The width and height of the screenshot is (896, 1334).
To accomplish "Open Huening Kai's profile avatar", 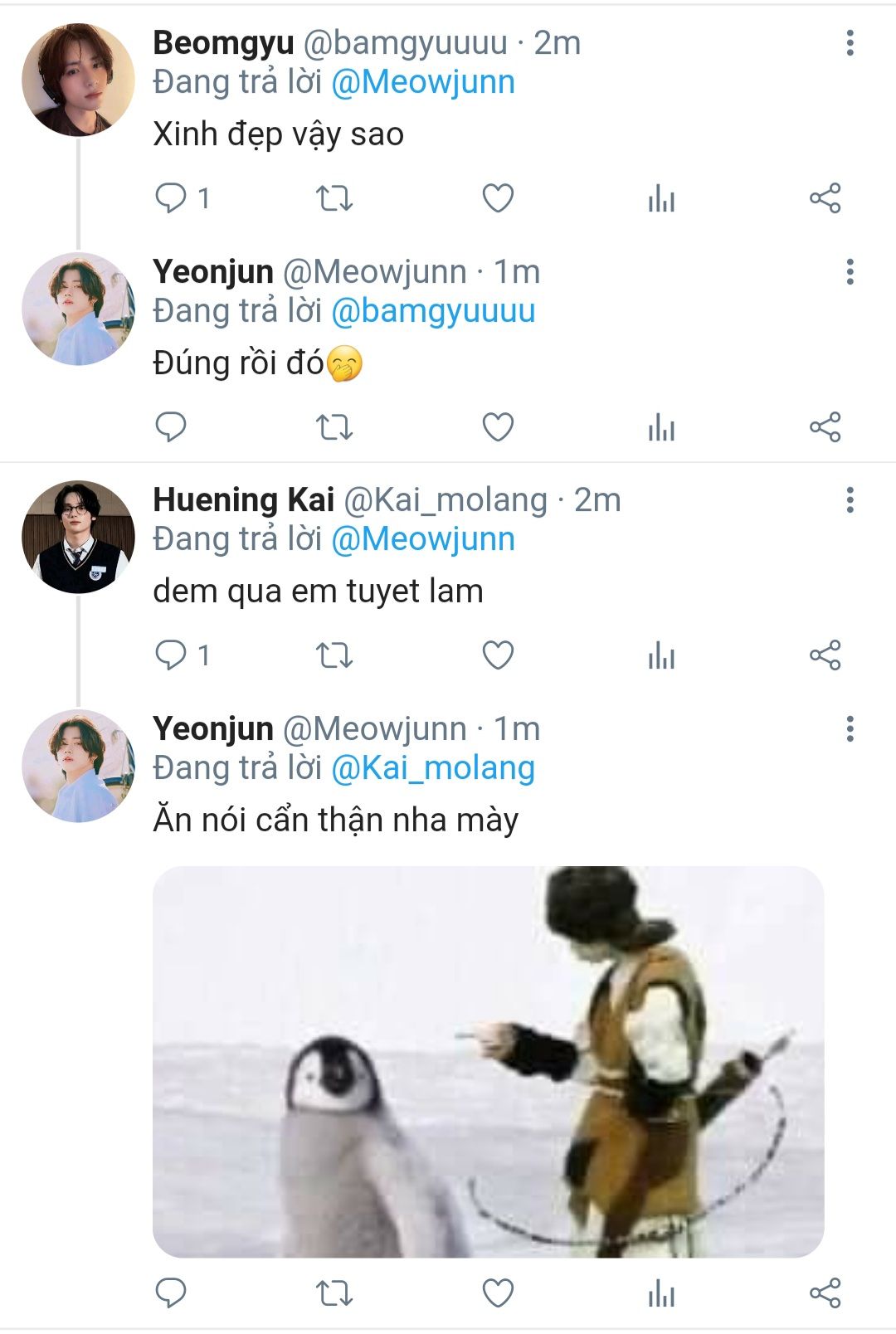I will pyautogui.click(x=78, y=537).
